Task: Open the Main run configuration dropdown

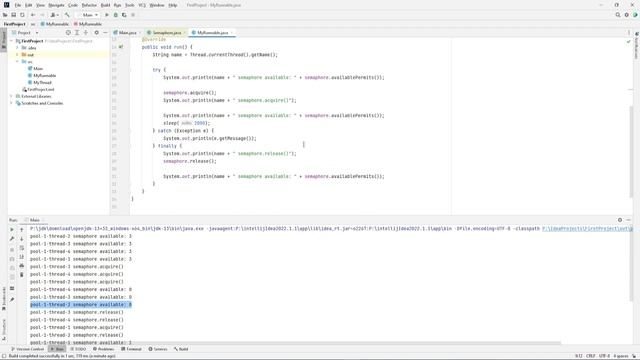Action: 87,15
